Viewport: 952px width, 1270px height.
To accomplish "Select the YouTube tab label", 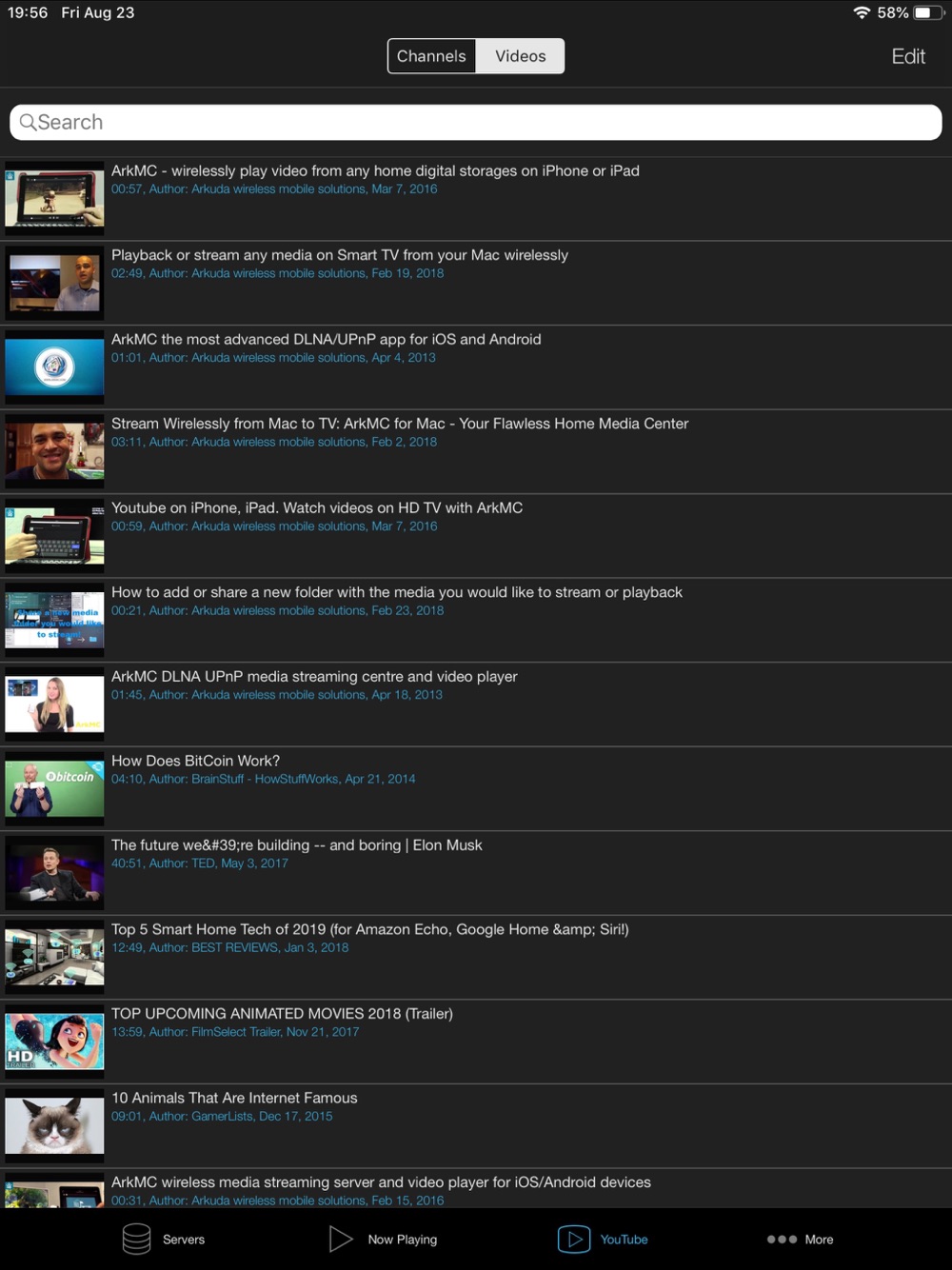I will [x=624, y=1240].
